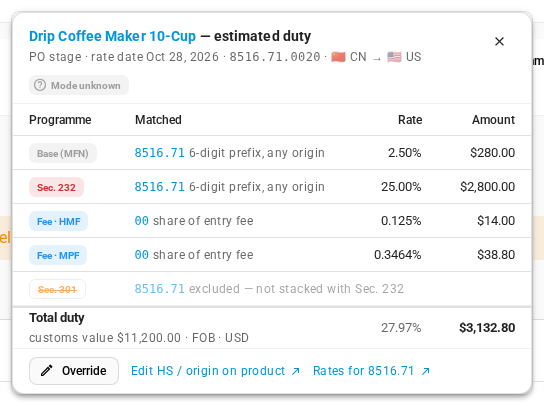
Task: Click the Override button
Action: [x=74, y=371]
